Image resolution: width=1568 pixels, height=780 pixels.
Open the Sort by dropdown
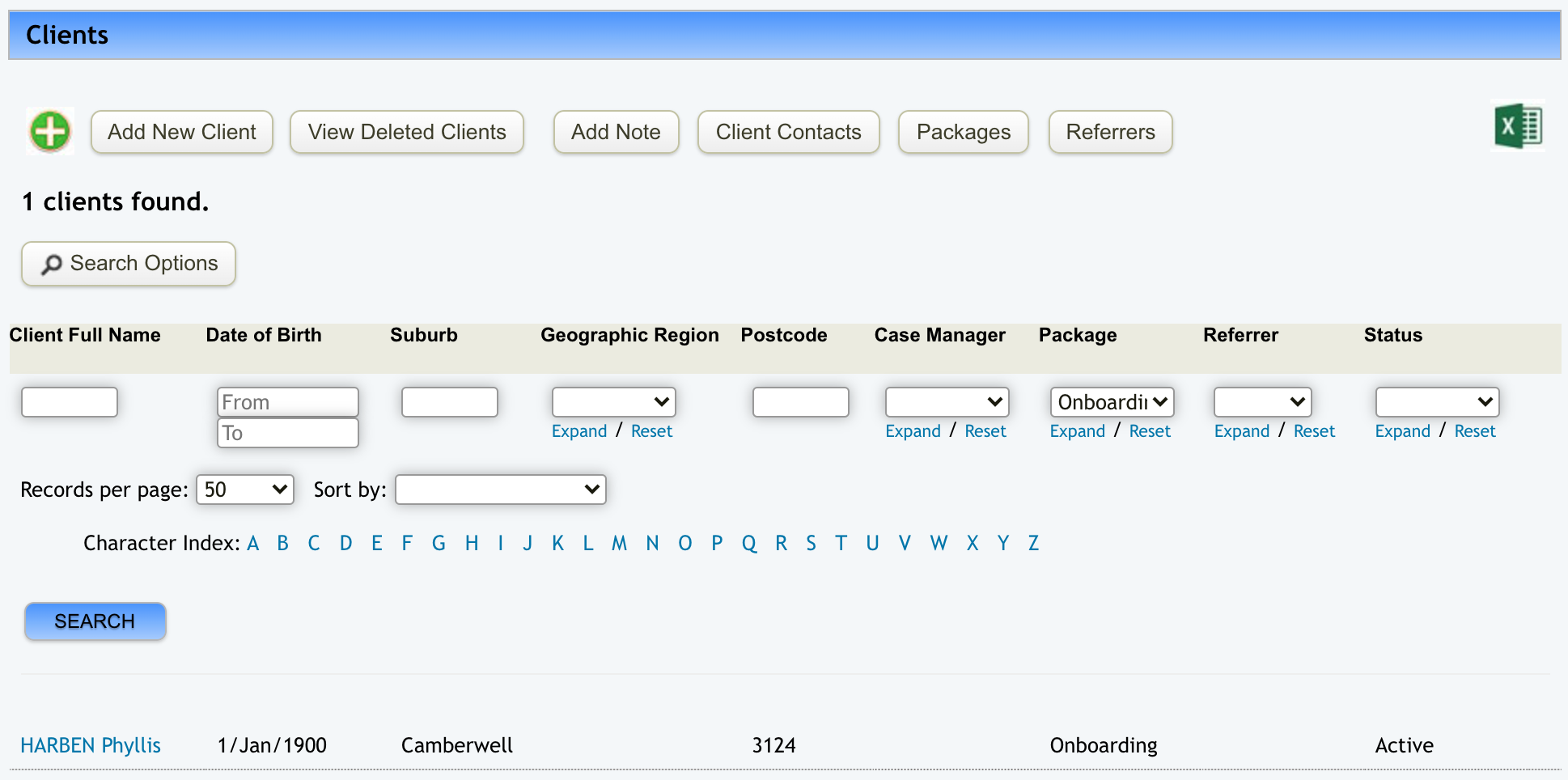pos(500,490)
